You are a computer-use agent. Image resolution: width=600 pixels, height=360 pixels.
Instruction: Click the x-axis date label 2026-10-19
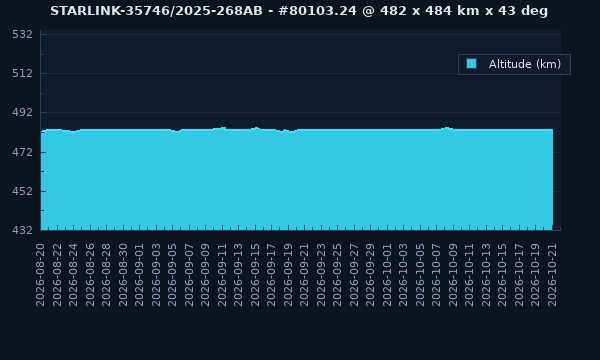(x=536, y=275)
